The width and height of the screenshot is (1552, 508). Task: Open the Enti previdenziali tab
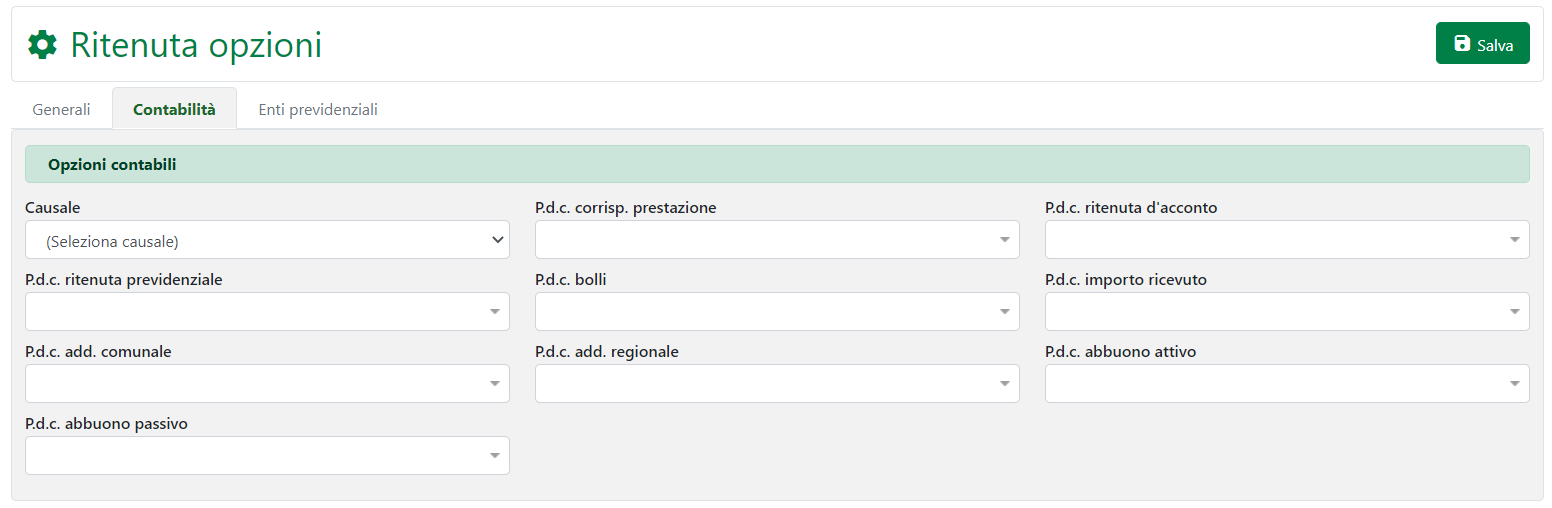(x=318, y=110)
